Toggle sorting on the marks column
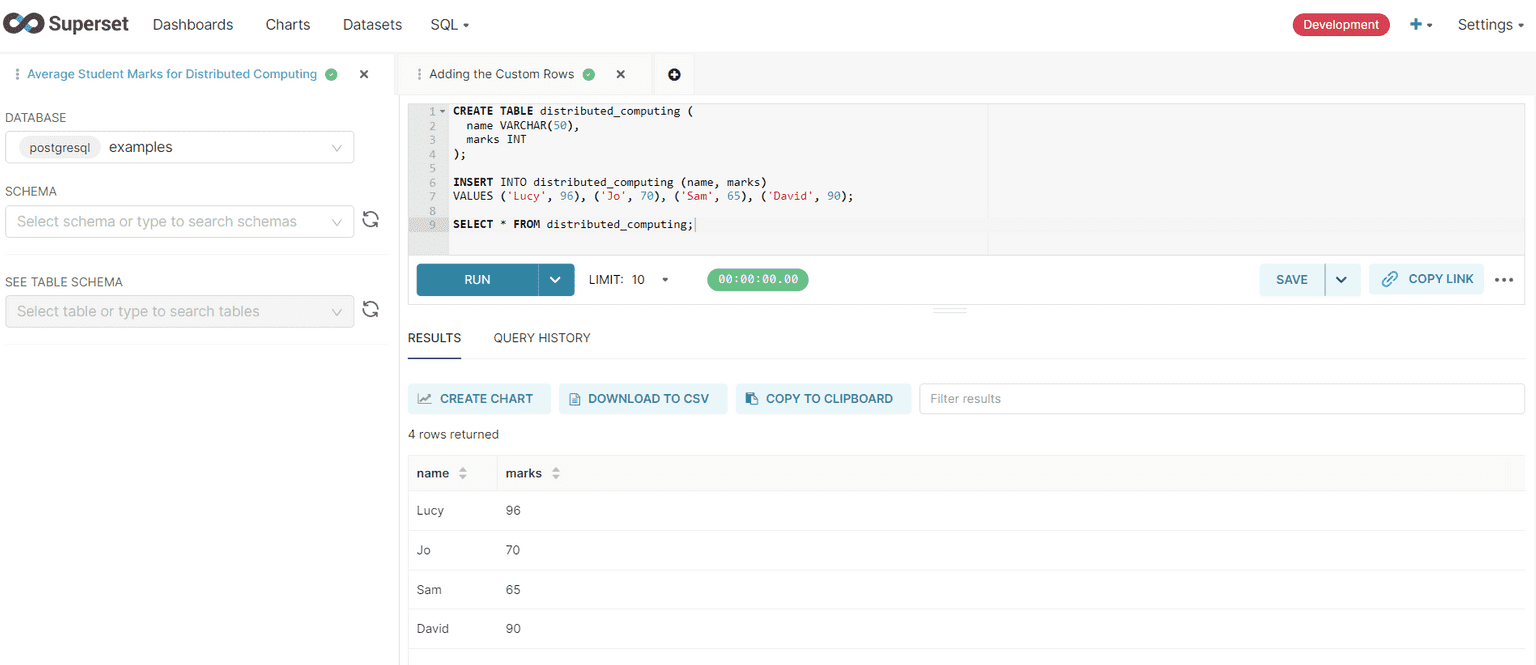 (557, 472)
